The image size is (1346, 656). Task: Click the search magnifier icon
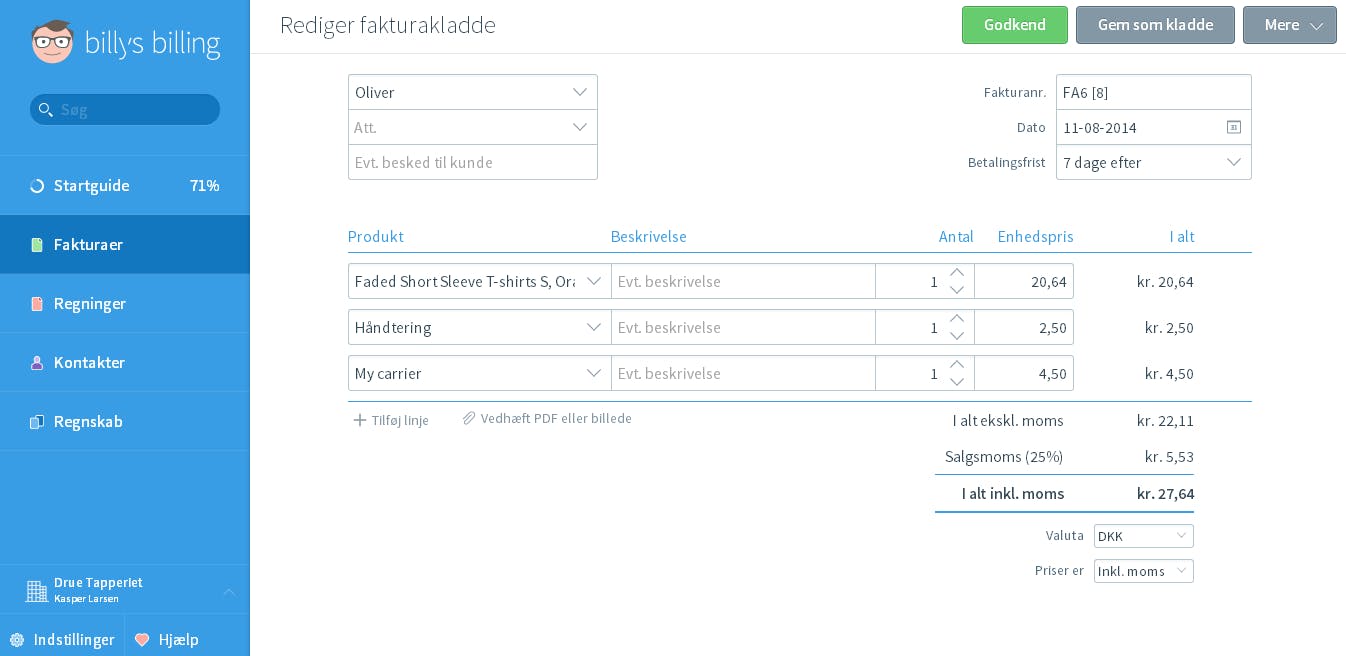point(45,110)
